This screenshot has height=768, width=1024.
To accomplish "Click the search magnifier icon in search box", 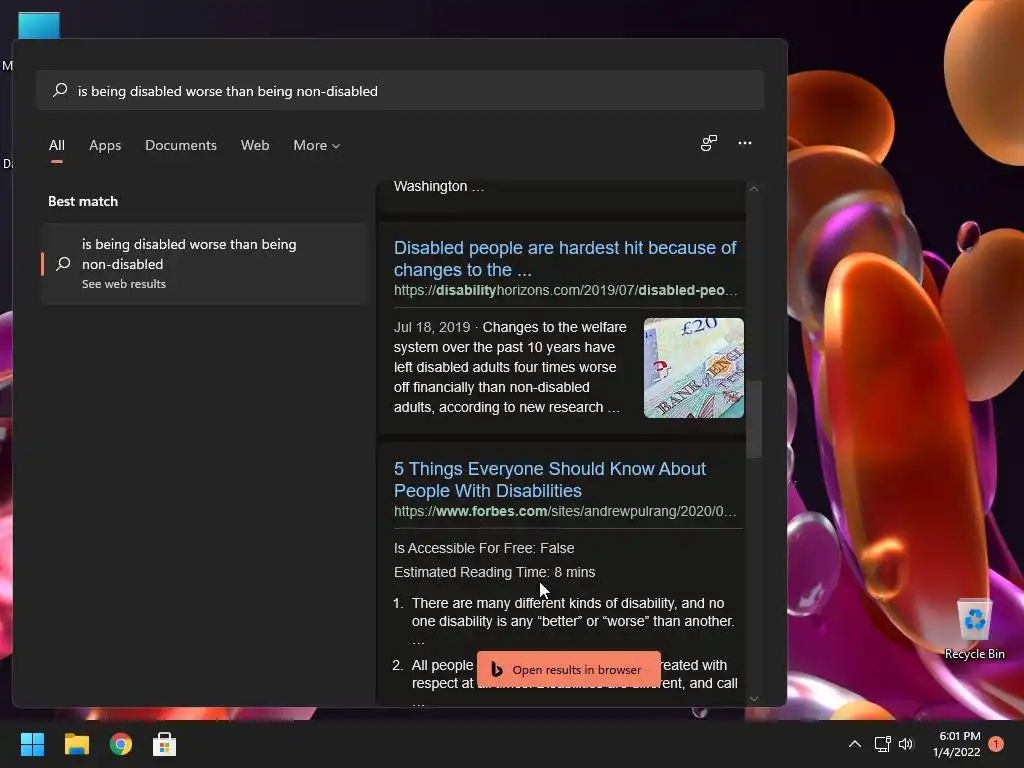I will coord(60,90).
